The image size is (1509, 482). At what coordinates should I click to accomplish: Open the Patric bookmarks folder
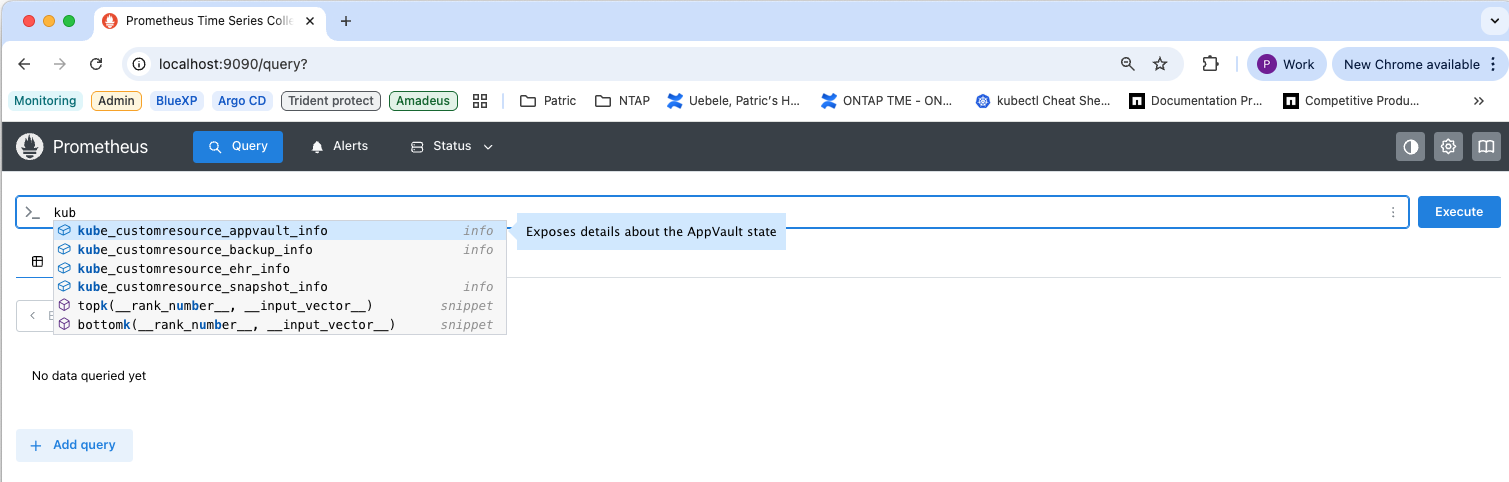point(548,101)
